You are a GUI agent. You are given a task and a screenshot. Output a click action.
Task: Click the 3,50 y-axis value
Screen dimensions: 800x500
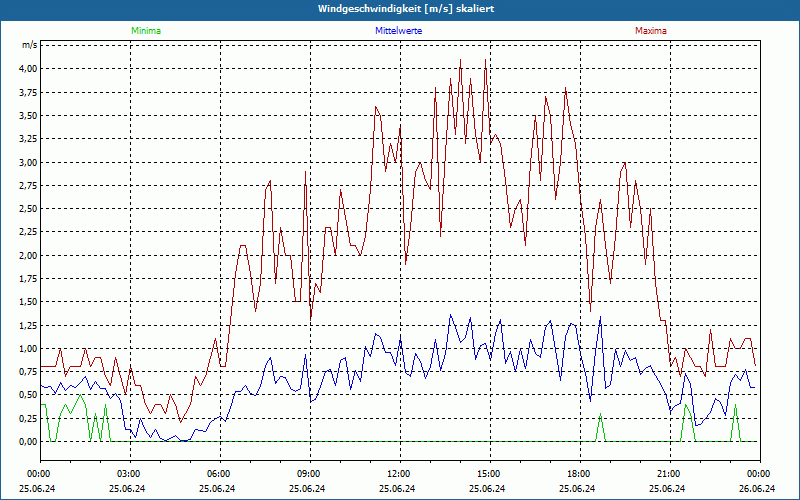[x=28, y=116]
